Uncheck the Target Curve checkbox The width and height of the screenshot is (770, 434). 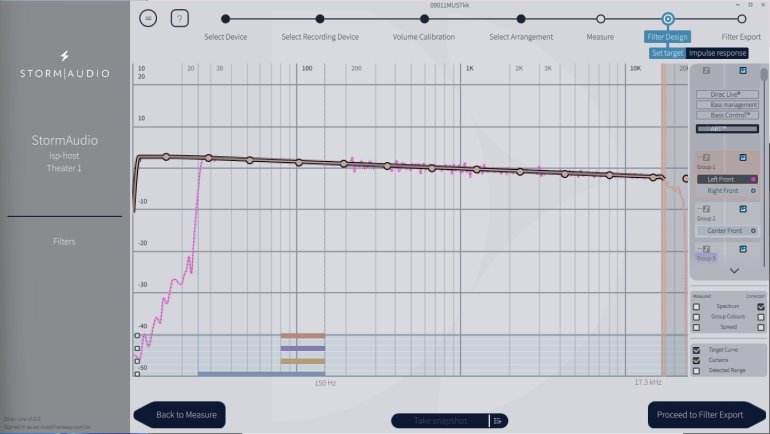click(696, 351)
